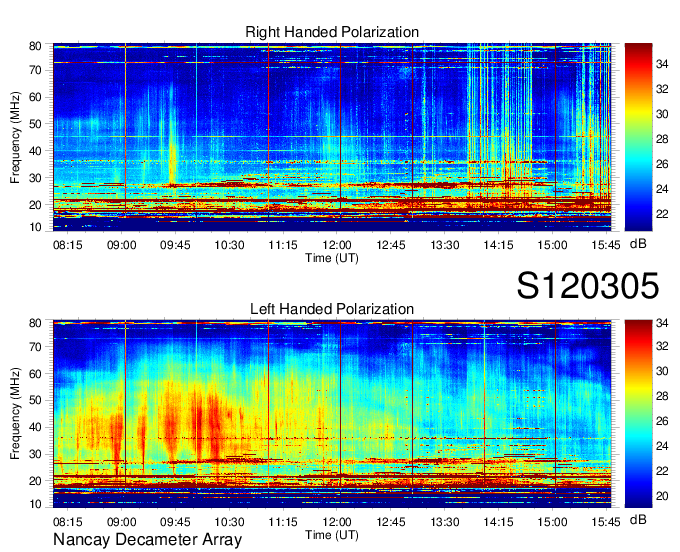Click the 12:00 time tick of Left Handed plot

click(x=337, y=522)
